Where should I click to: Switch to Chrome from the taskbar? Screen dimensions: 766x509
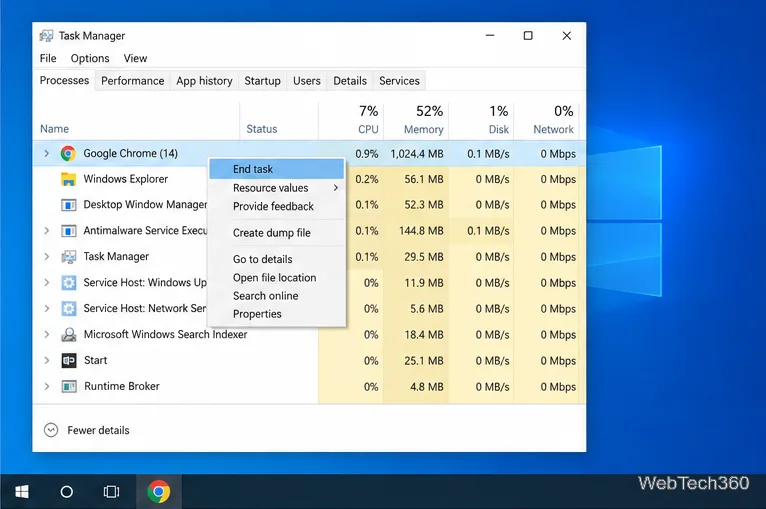click(159, 491)
